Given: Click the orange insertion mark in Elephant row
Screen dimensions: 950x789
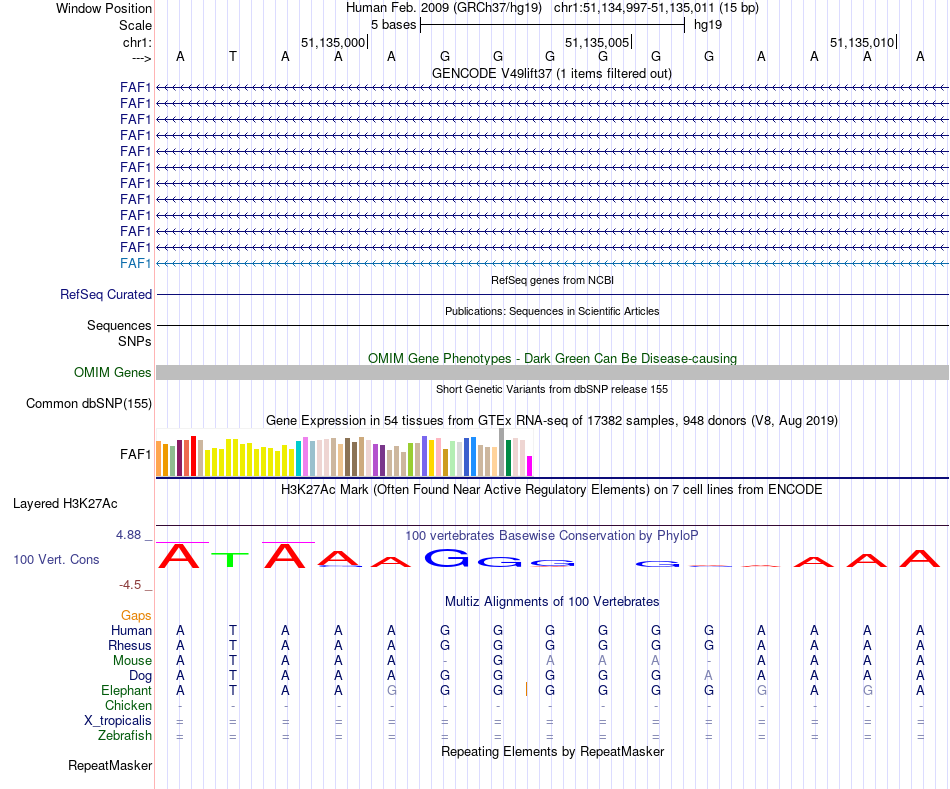Looking at the screenshot, I should tap(526, 689).
